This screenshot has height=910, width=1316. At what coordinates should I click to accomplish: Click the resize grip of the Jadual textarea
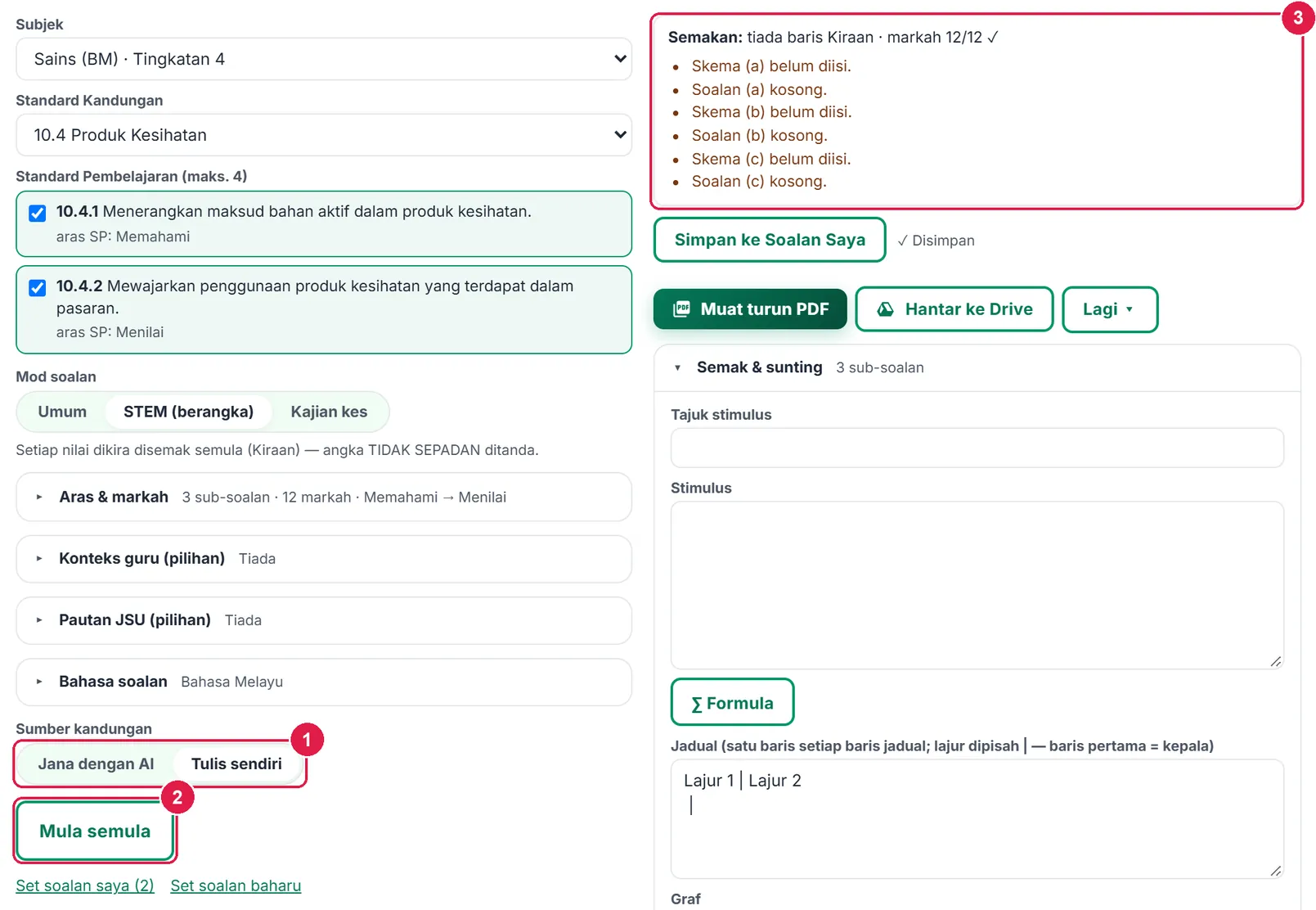(1275, 870)
